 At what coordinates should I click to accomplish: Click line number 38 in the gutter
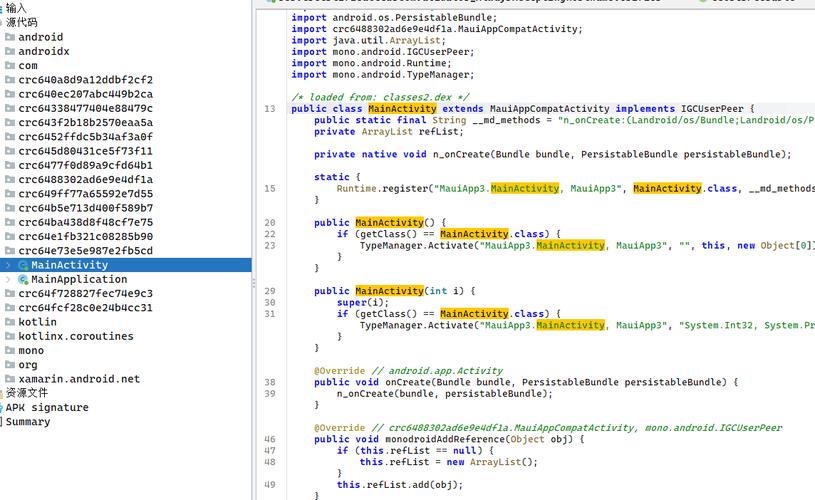pos(270,383)
